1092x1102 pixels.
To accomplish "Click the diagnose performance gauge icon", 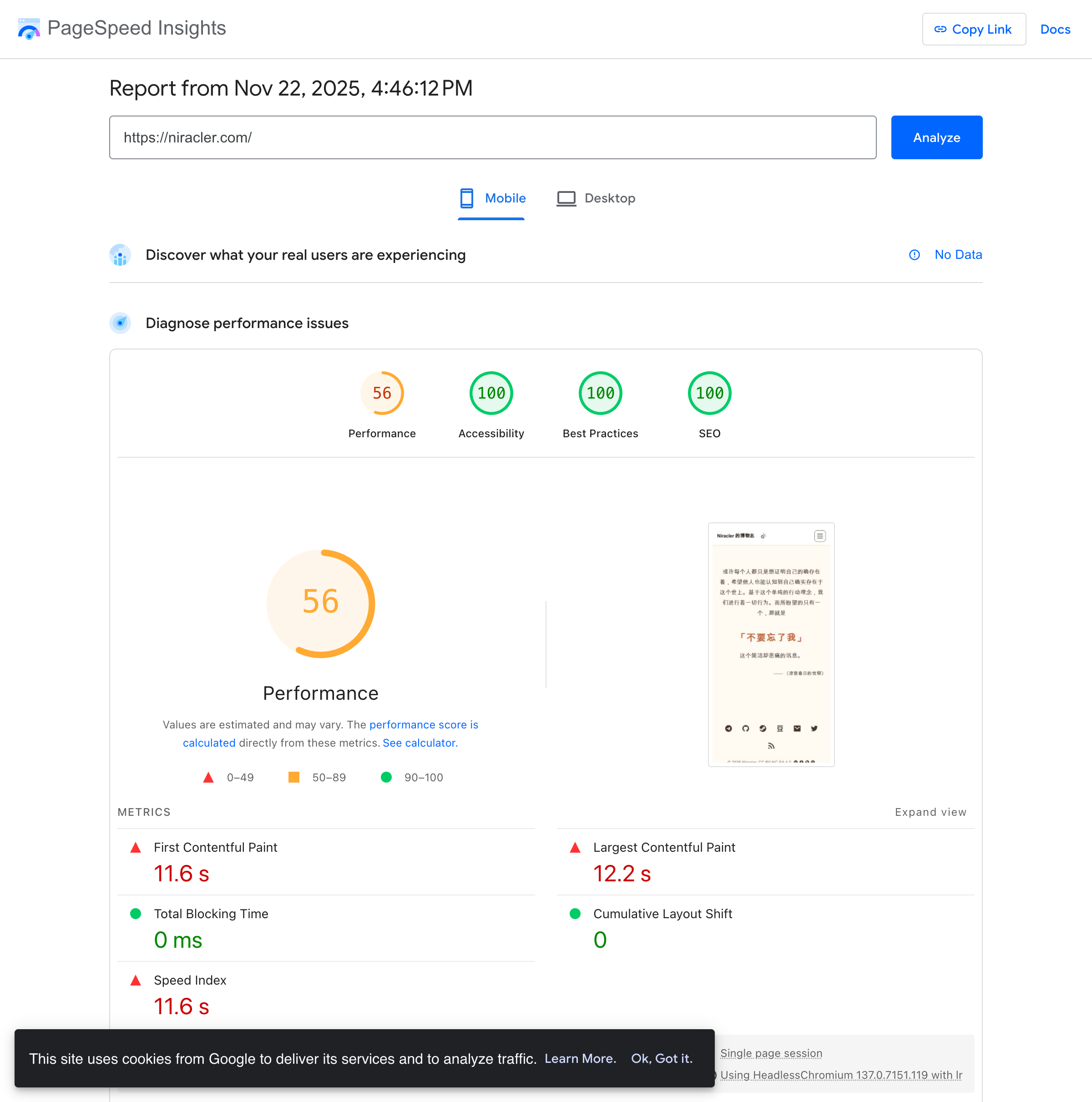I will [121, 323].
